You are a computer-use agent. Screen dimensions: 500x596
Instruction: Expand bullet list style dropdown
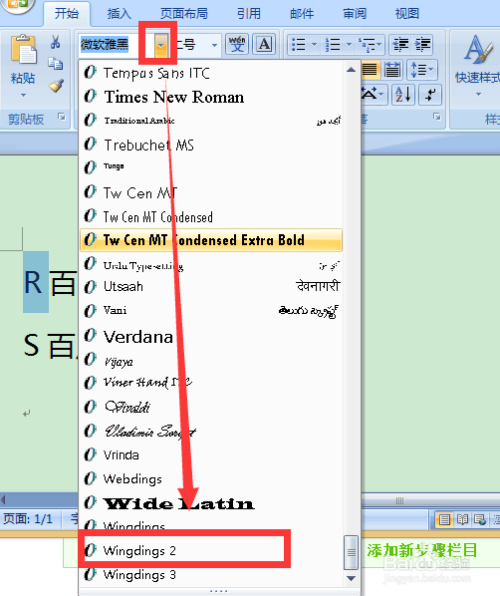[x=314, y=44]
